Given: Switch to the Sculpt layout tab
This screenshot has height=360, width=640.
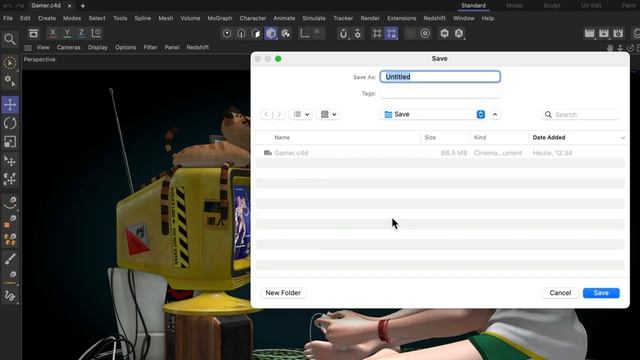Looking at the screenshot, I should pos(552,5).
